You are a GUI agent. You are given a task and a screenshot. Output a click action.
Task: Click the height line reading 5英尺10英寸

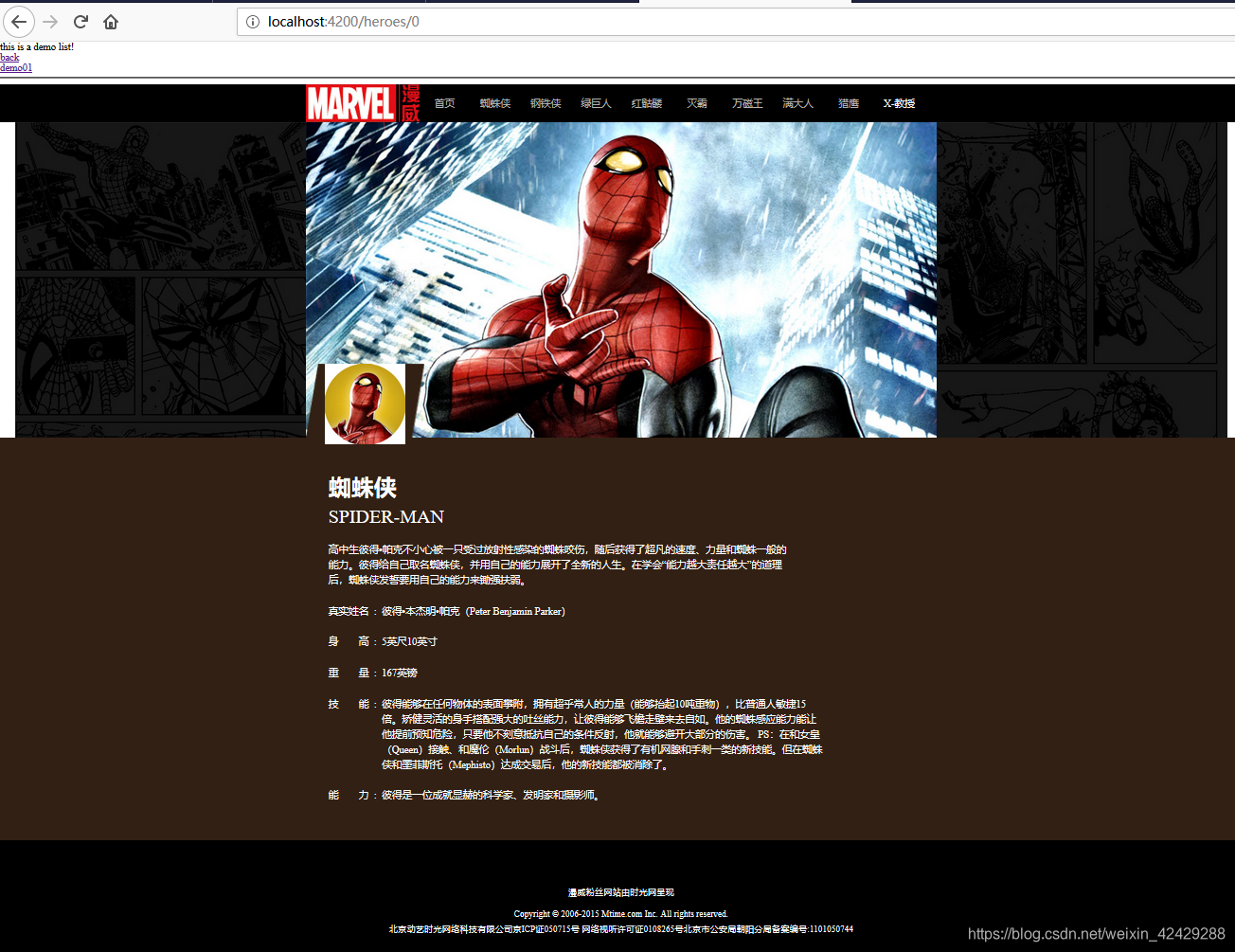pos(383,641)
